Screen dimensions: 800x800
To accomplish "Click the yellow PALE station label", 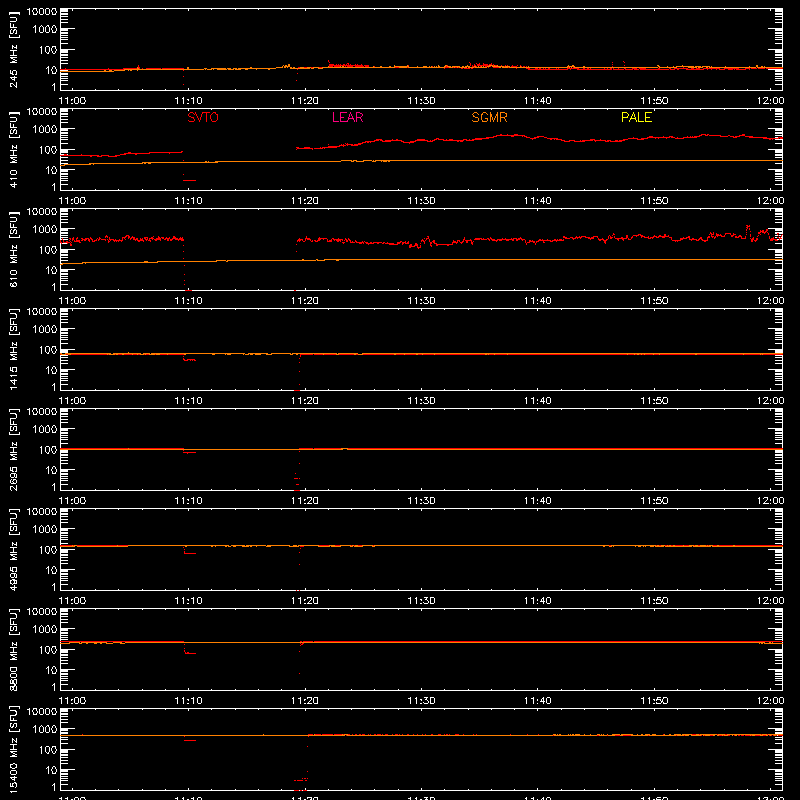I will click(x=636, y=117).
